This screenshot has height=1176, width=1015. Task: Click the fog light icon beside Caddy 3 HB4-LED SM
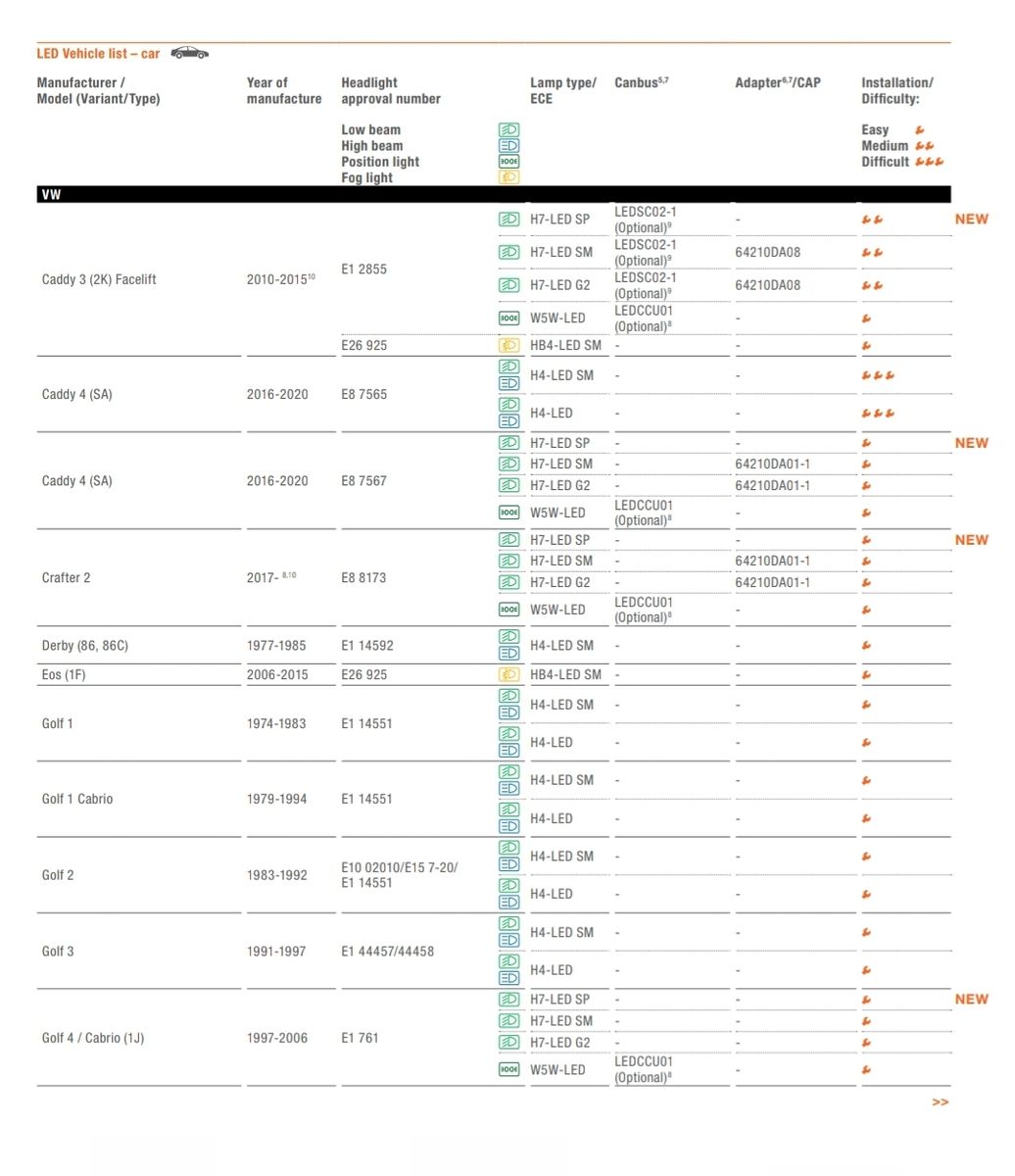(508, 345)
